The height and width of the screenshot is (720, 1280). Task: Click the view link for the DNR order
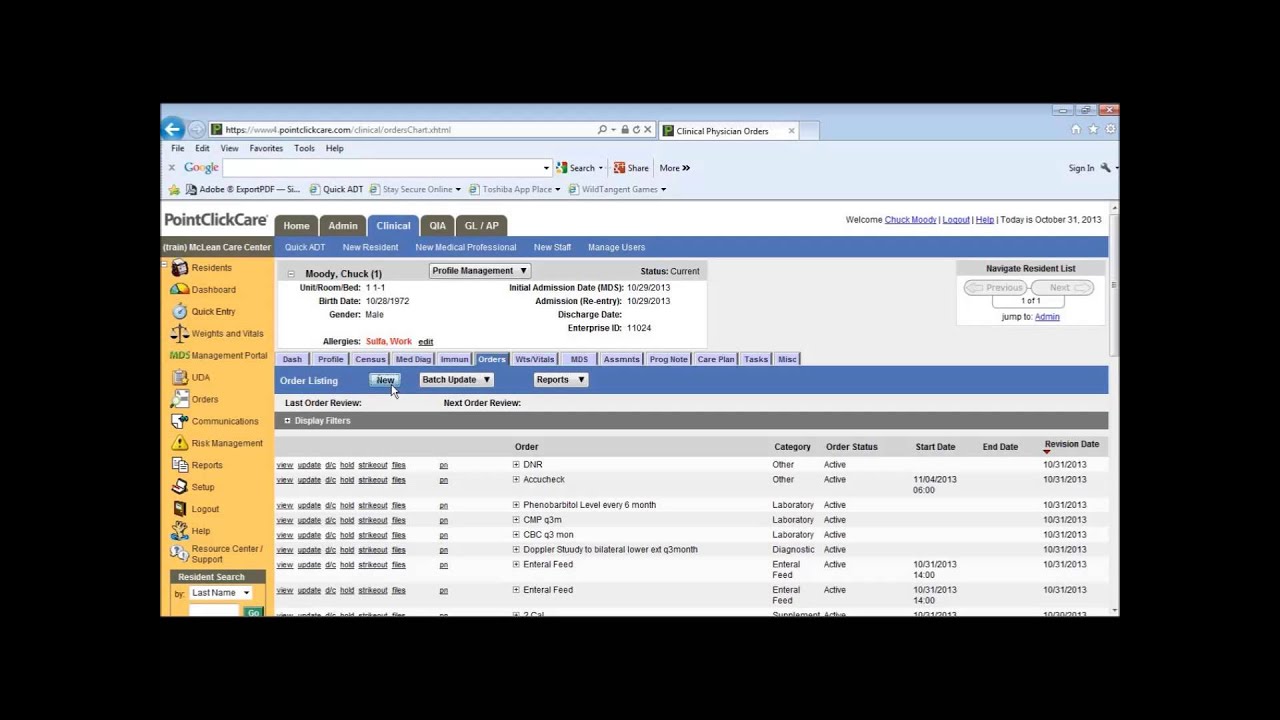[x=285, y=465]
